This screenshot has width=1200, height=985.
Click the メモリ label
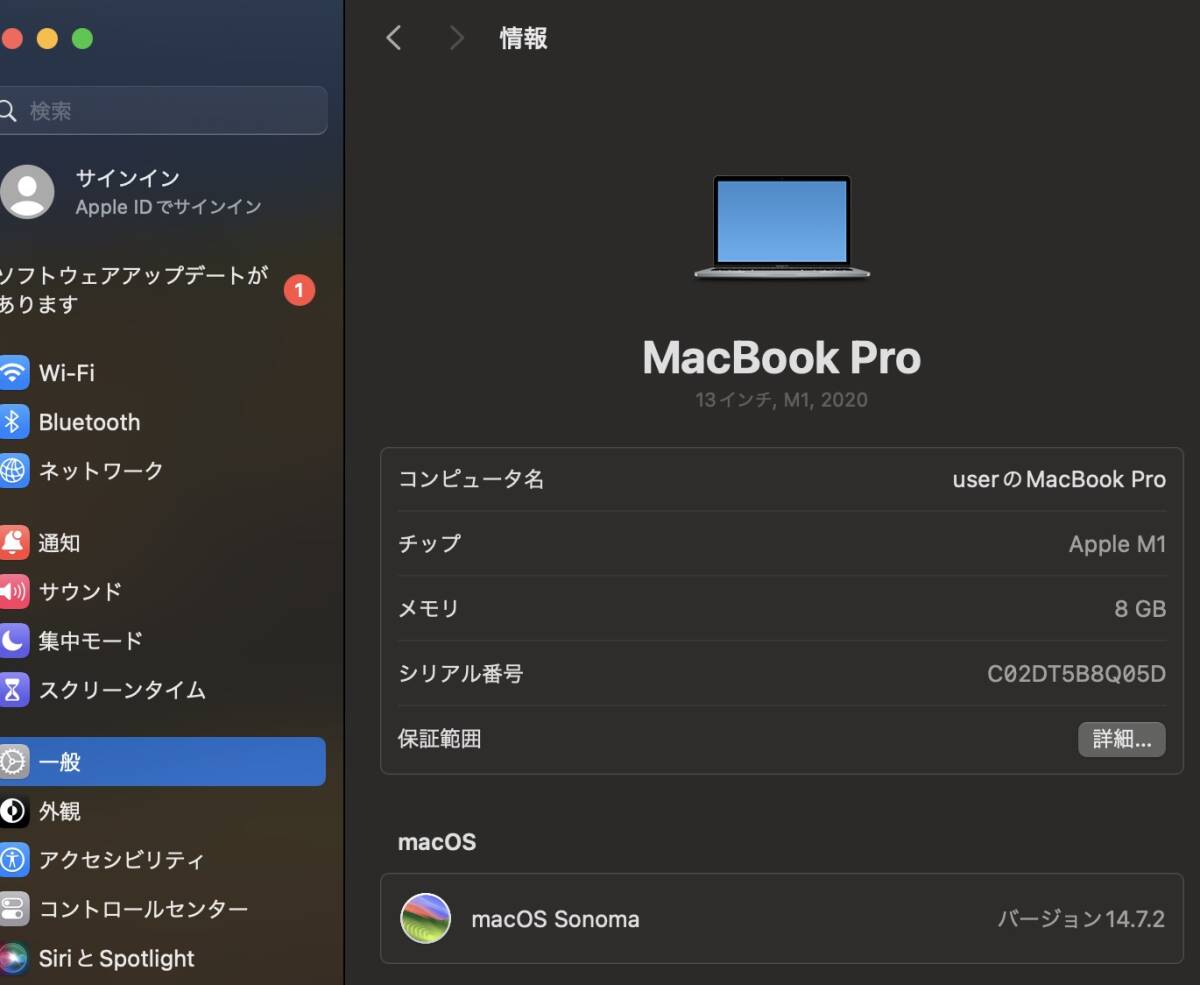click(429, 608)
